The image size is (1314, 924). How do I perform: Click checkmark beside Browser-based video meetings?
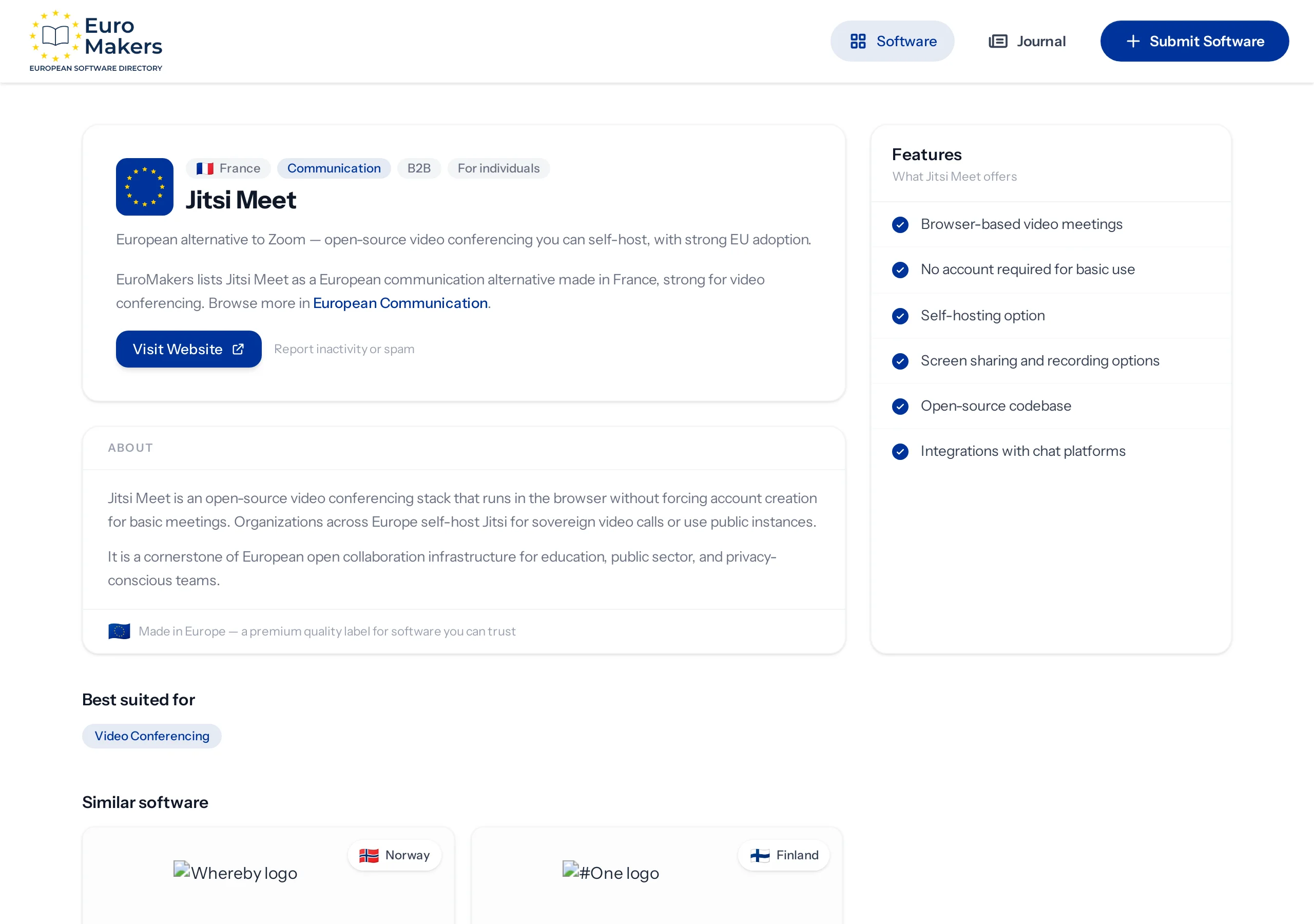900,224
